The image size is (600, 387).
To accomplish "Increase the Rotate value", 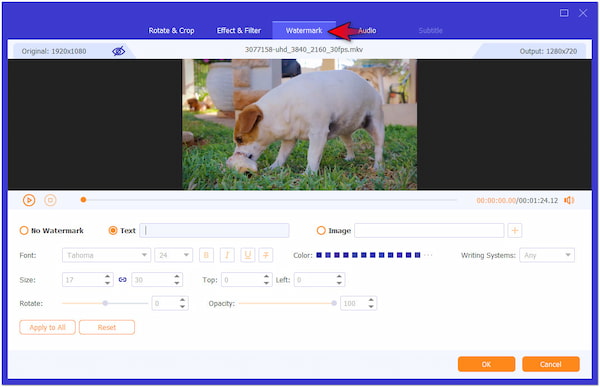I will click(183, 300).
